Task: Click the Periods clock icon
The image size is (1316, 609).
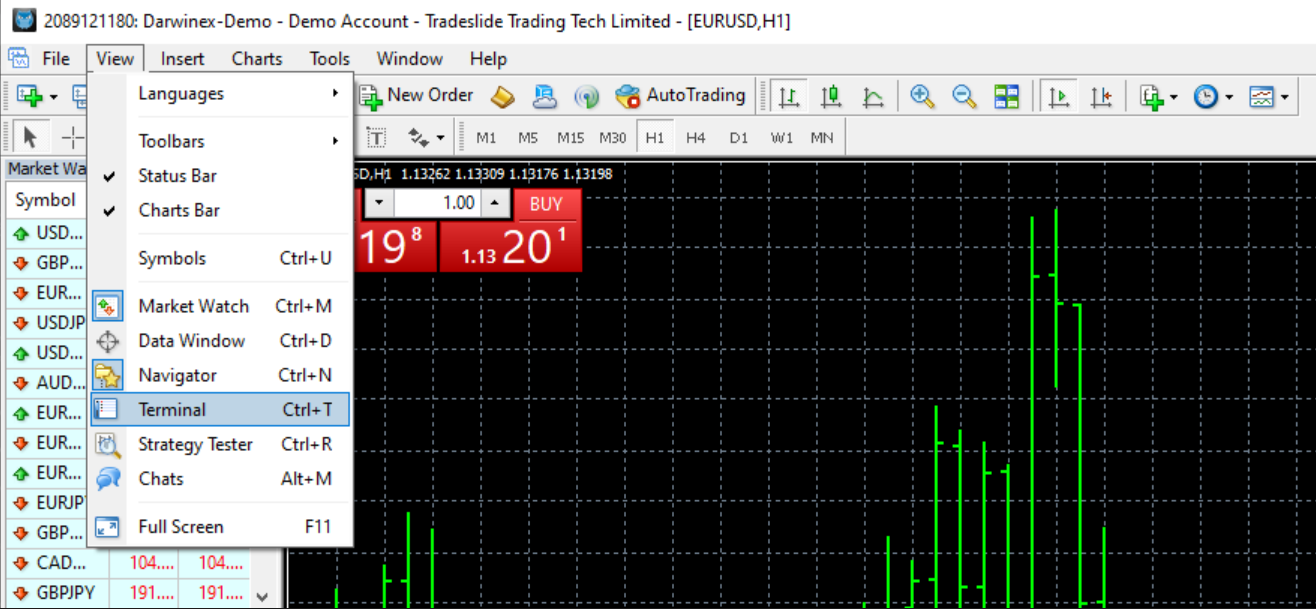Action: coord(1206,96)
